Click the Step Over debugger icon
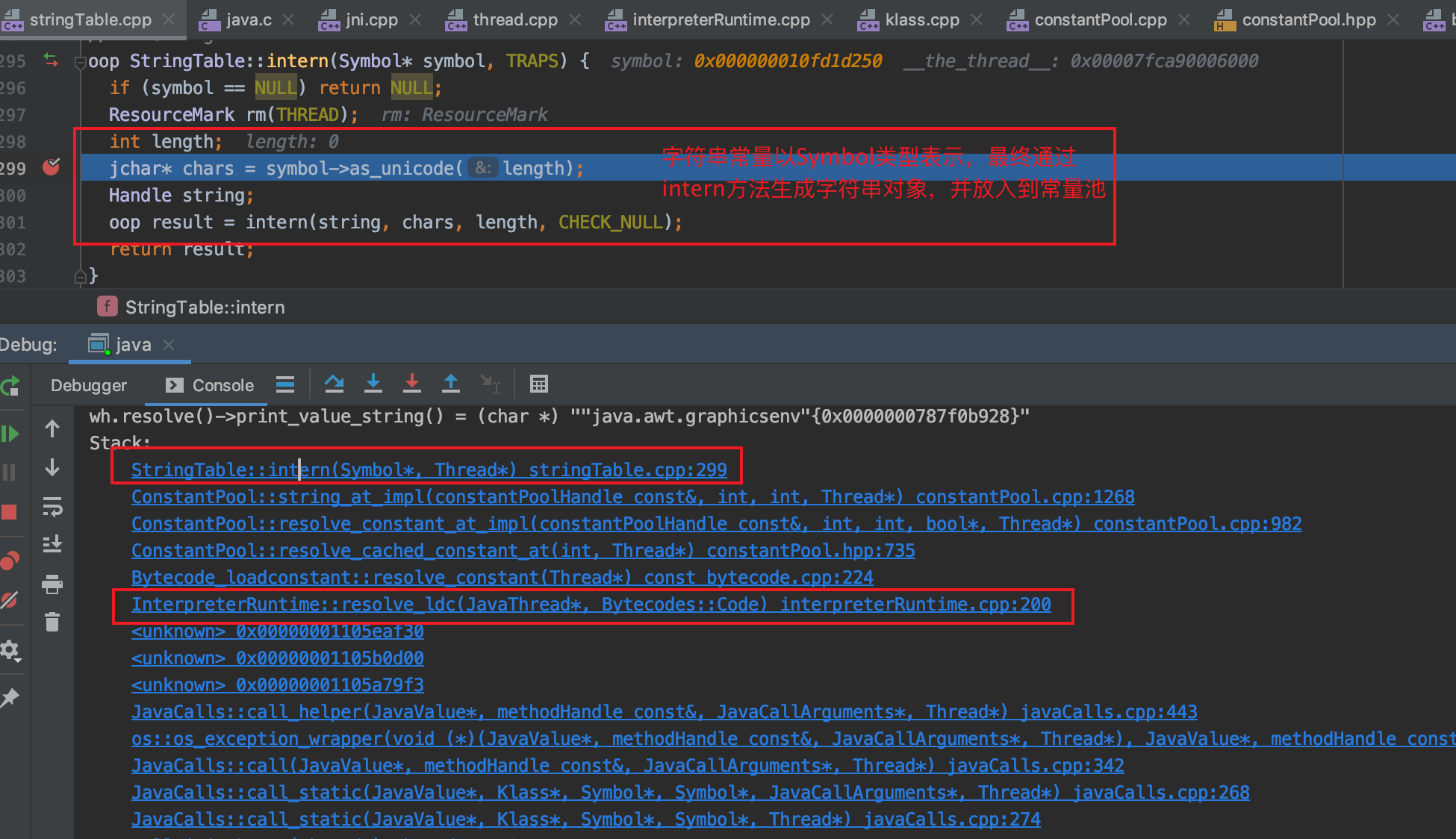This screenshot has height=839, width=1456. click(x=334, y=384)
